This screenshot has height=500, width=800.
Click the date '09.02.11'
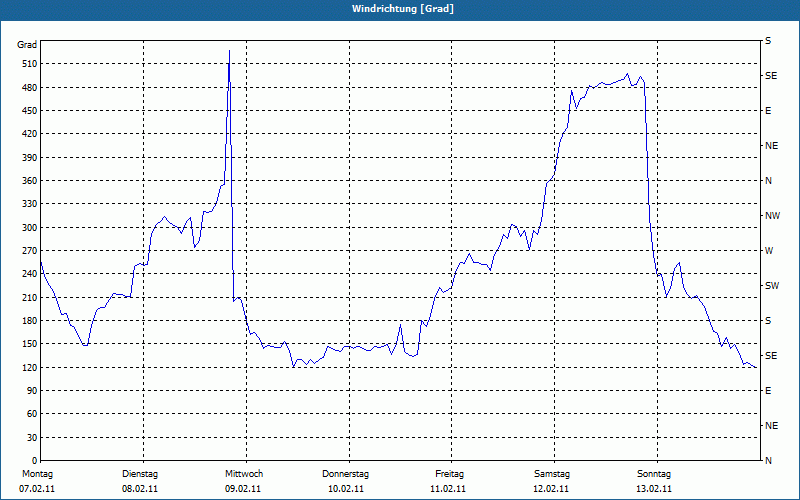tap(243, 489)
